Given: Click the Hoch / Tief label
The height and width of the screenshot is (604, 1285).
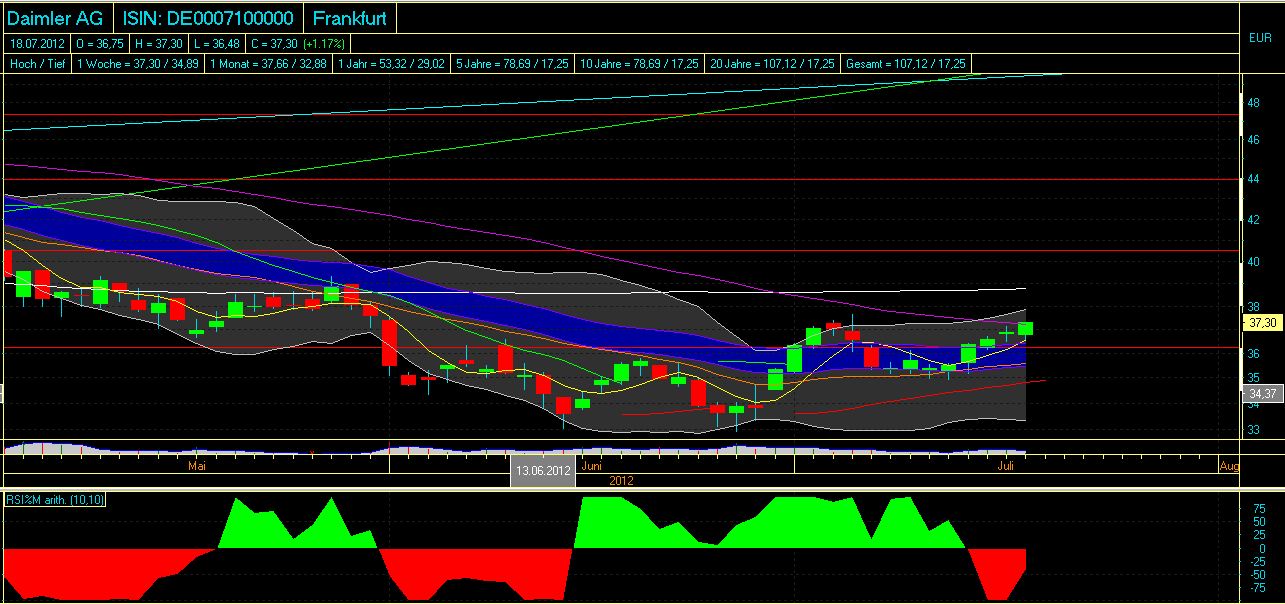Looking at the screenshot, I should click(37, 64).
